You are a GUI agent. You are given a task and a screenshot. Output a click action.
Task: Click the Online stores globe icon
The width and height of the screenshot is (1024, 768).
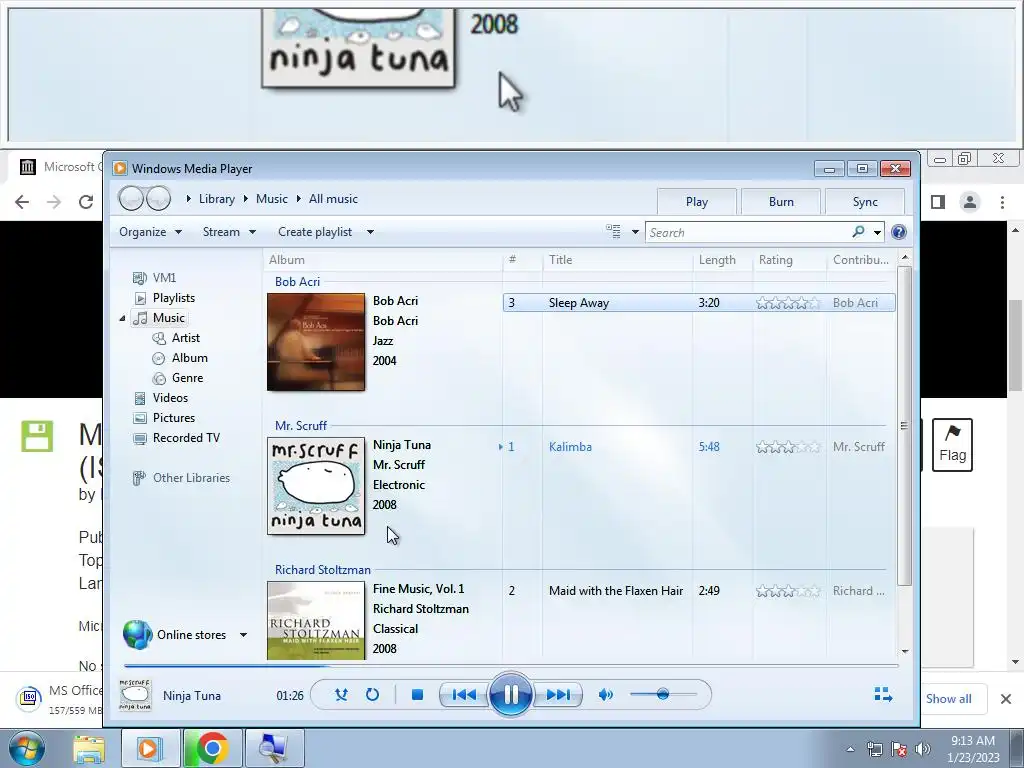[x=137, y=635]
